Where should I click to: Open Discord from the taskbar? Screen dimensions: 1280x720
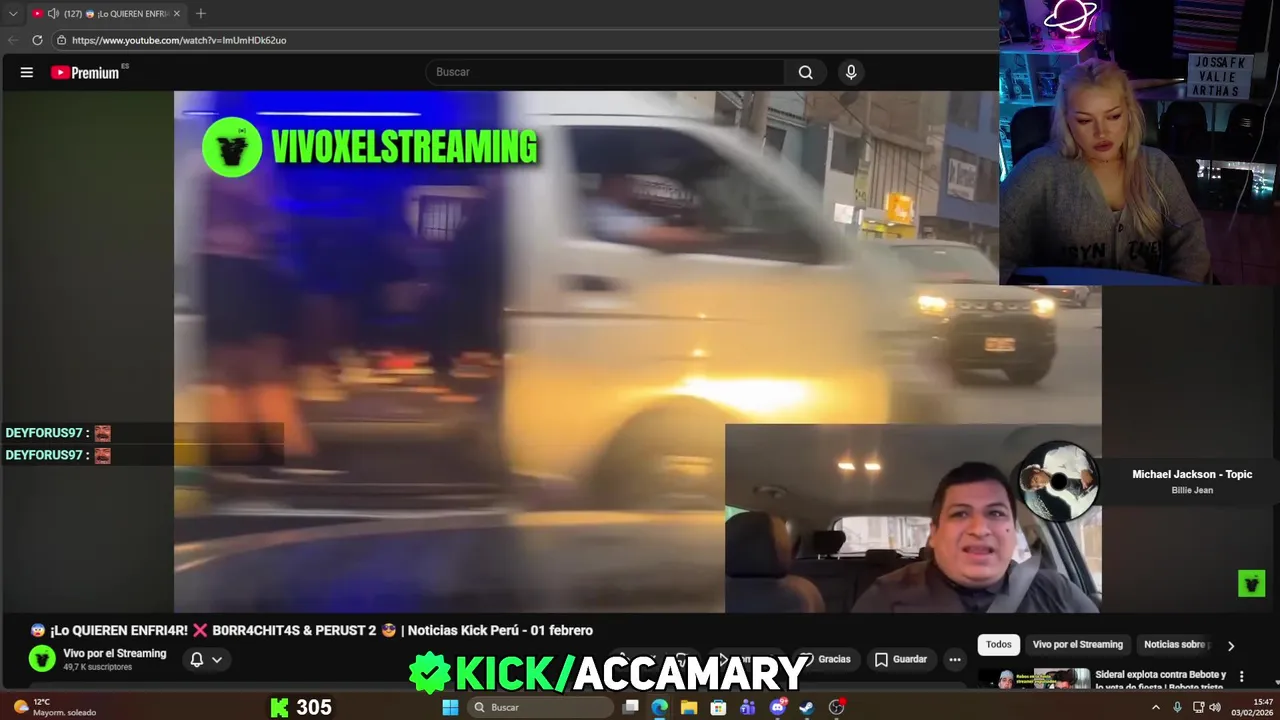[777, 707]
